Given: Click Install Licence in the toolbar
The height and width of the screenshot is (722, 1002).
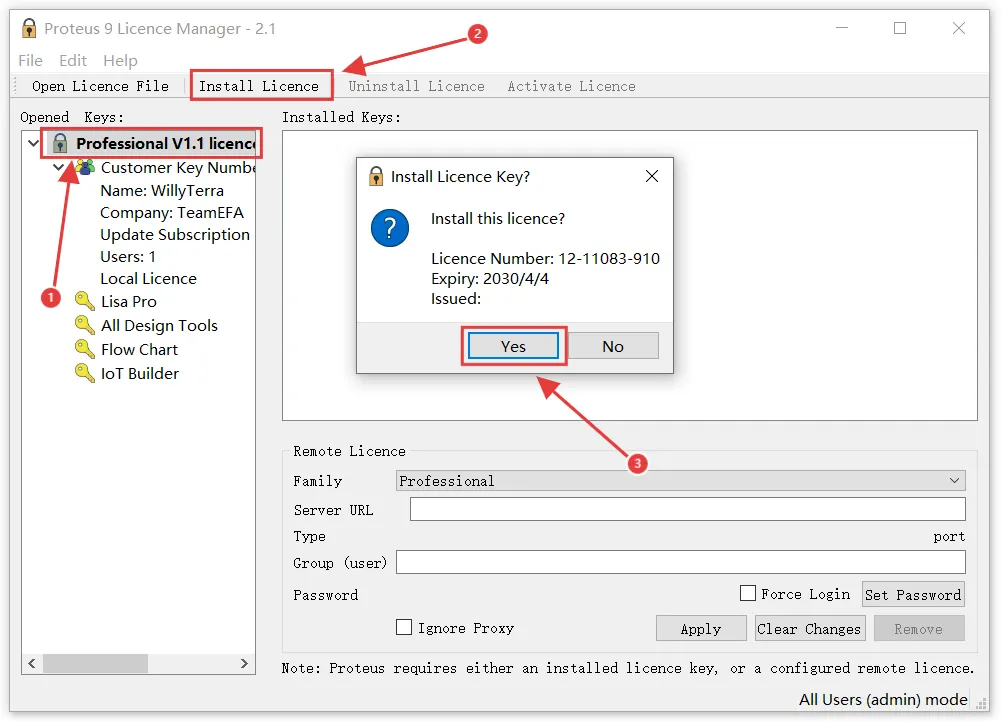Looking at the screenshot, I should point(259,86).
